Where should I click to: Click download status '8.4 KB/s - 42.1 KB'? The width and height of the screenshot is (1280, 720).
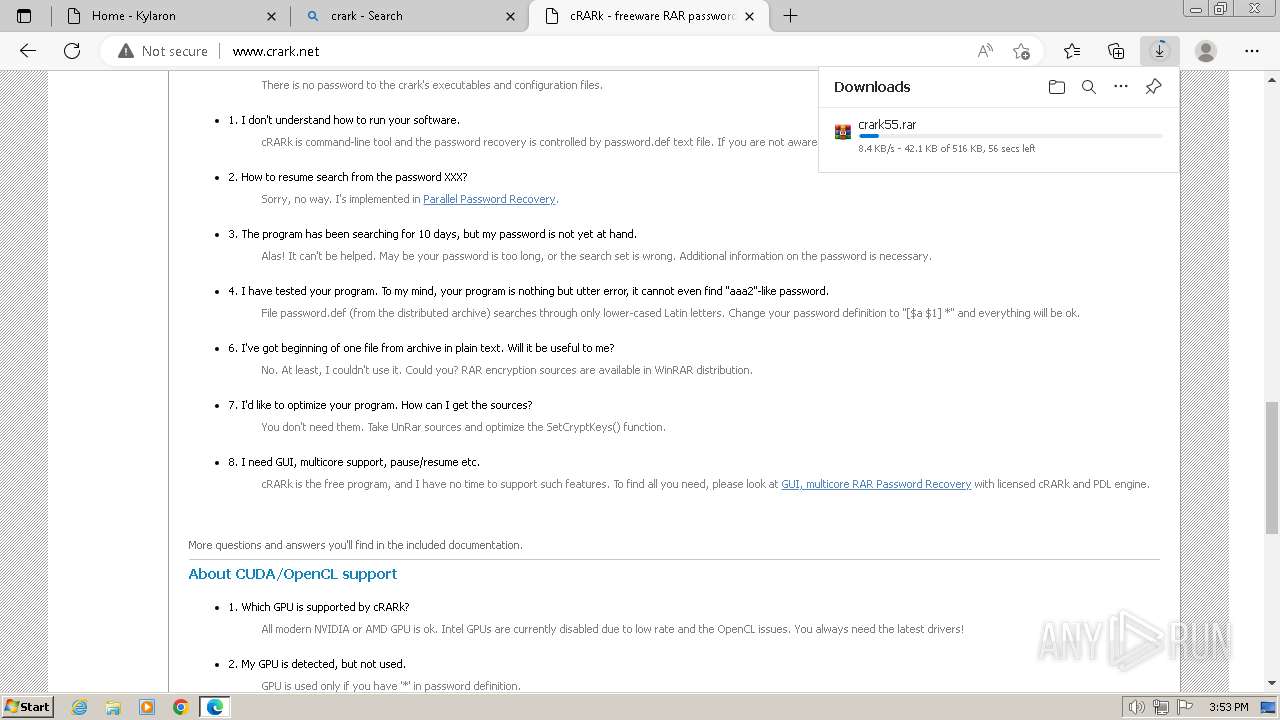pos(946,149)
